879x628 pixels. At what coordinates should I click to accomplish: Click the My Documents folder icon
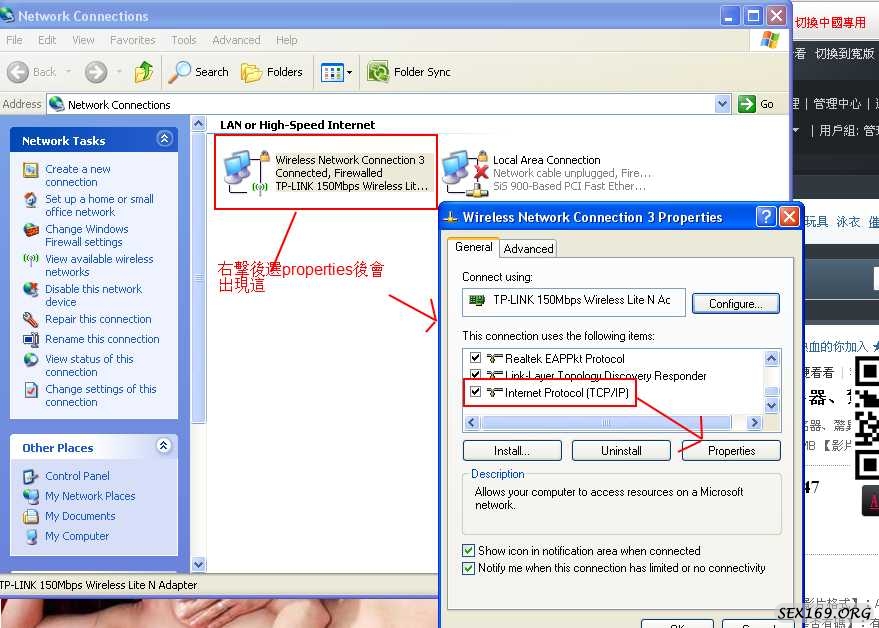tap(30, 516)
